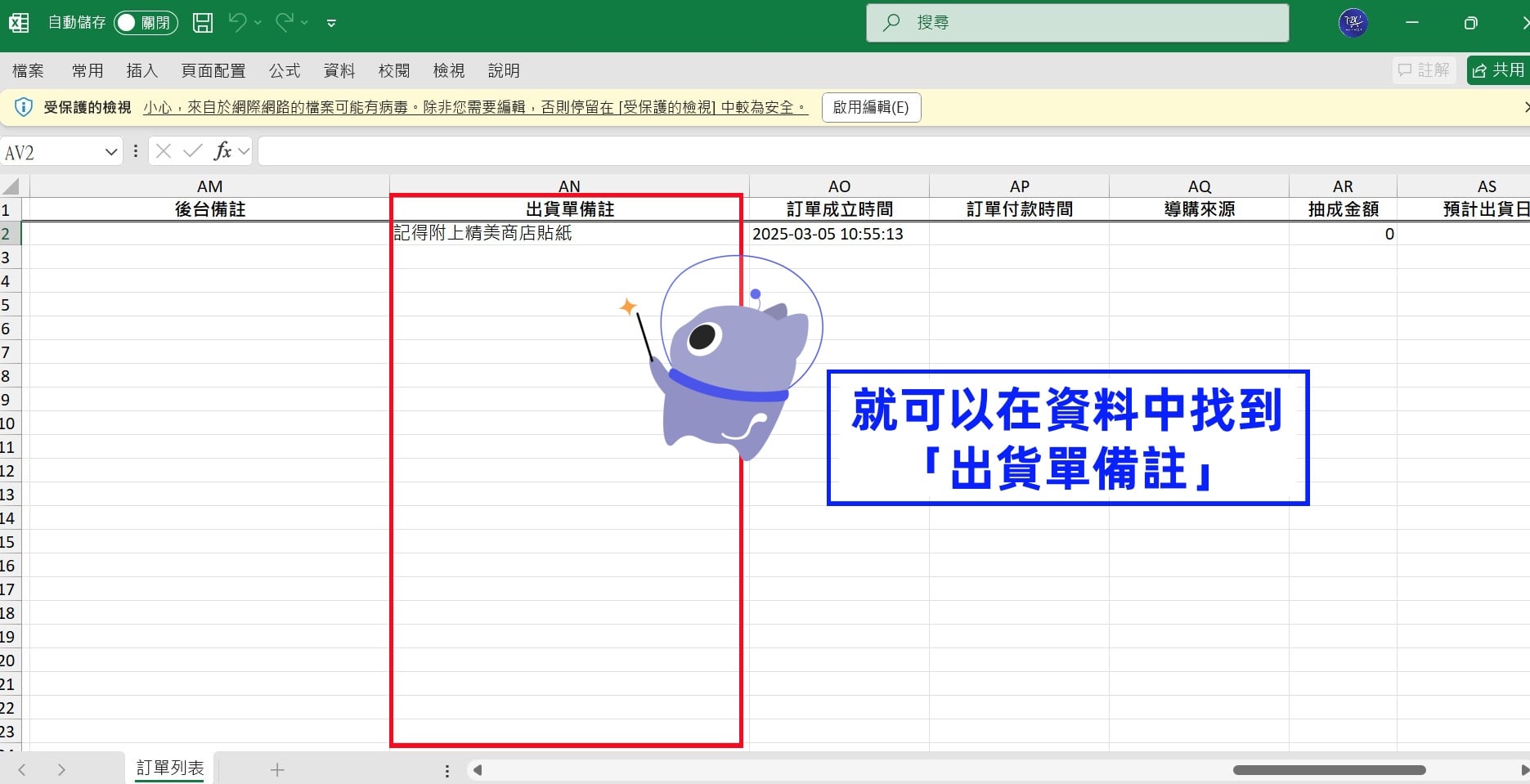Switch to the 頁面配置 ribbon tab
1530x784 pixels.
[213, 71]
